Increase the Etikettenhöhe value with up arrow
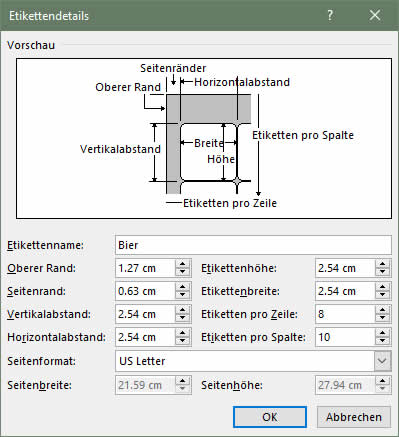 (382, 264)
